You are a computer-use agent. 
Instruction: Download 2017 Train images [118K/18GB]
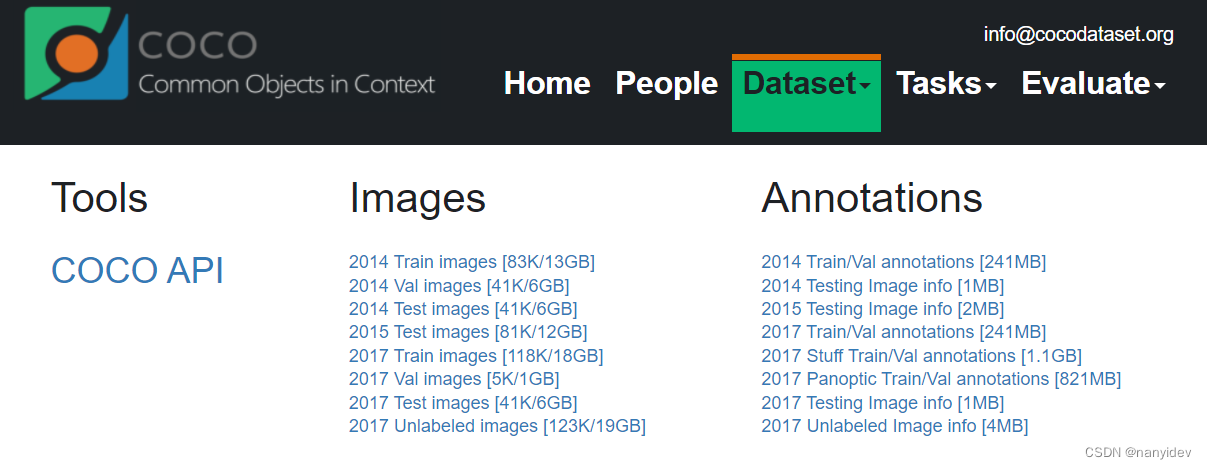476,356
